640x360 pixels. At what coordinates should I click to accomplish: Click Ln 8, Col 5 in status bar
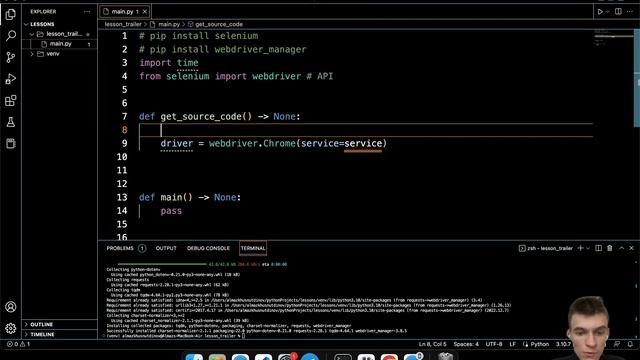[x=432, y=344]
